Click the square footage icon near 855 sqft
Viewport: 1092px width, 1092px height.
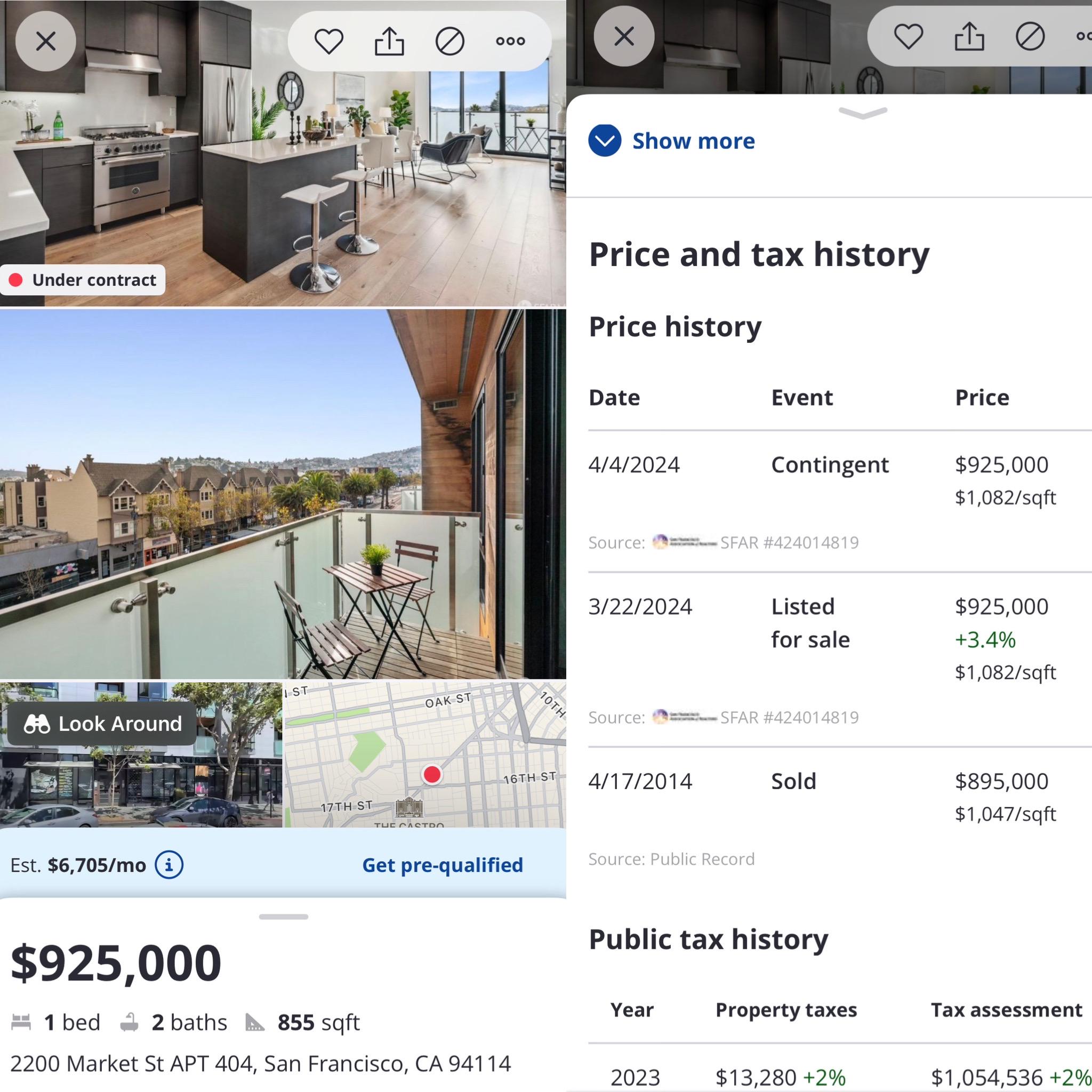click(x=255, y=1021)
